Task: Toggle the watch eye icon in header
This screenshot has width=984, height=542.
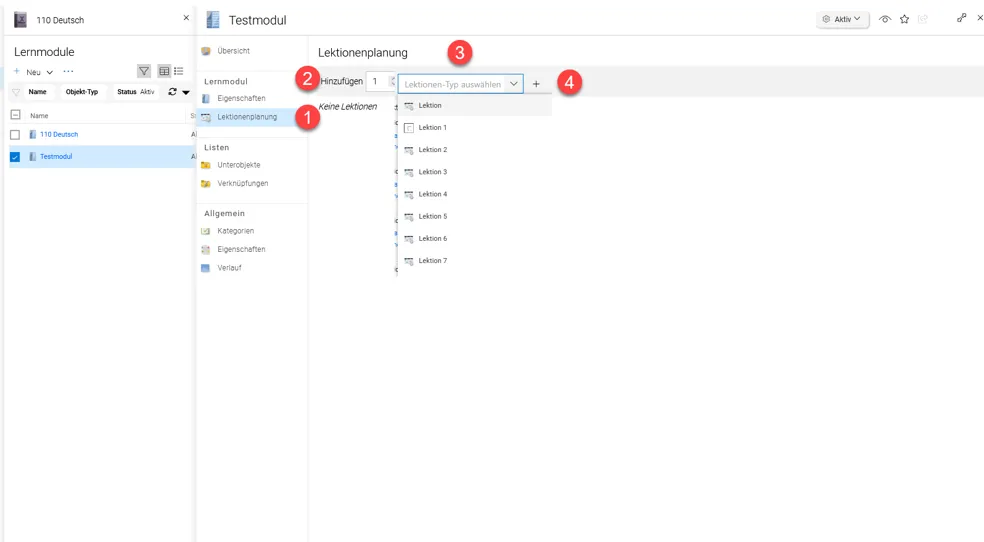Action: click(x=885, y=19)
